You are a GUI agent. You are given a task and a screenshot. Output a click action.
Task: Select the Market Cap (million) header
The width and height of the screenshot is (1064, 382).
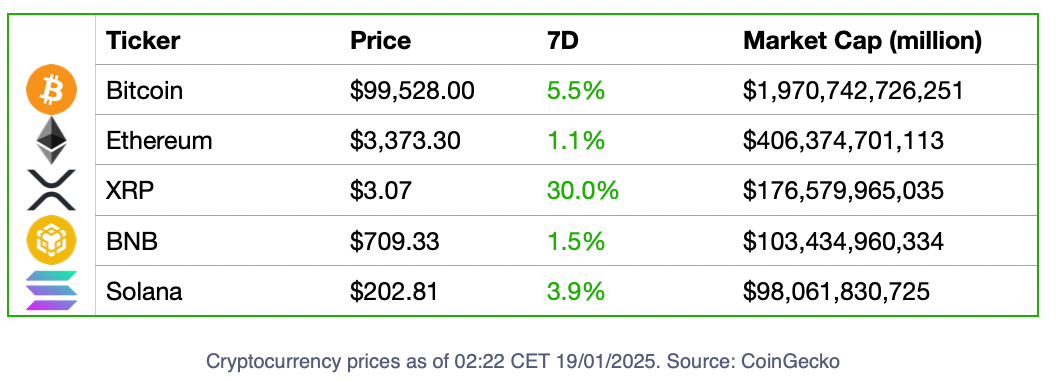pyautogui.click(x=862, y=41)
